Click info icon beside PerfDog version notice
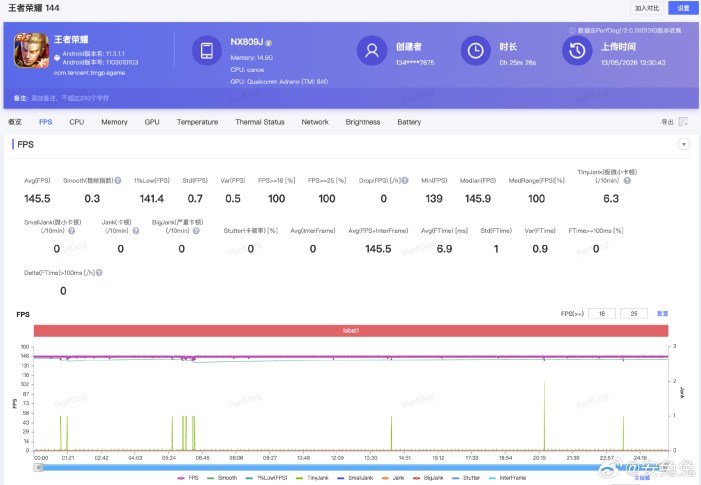The width and height of the screenshot is (701, 485). pos(572,31)
